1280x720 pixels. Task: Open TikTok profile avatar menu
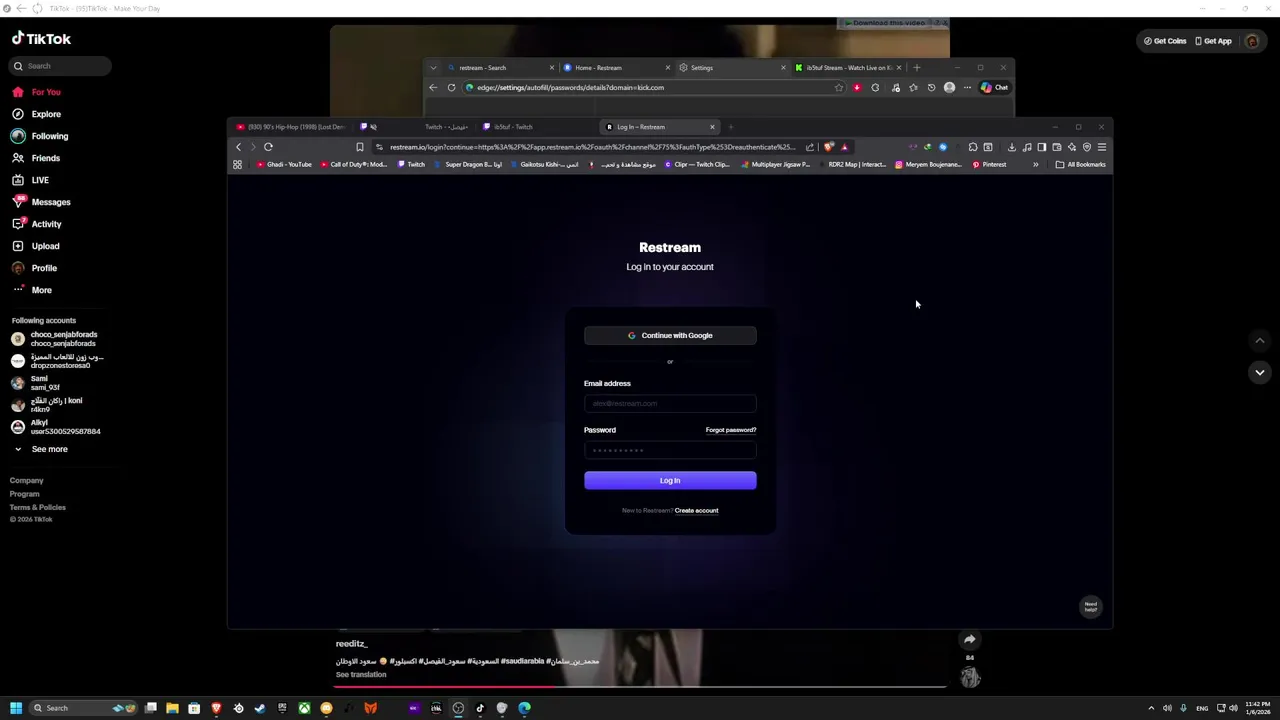[1252, 41]
